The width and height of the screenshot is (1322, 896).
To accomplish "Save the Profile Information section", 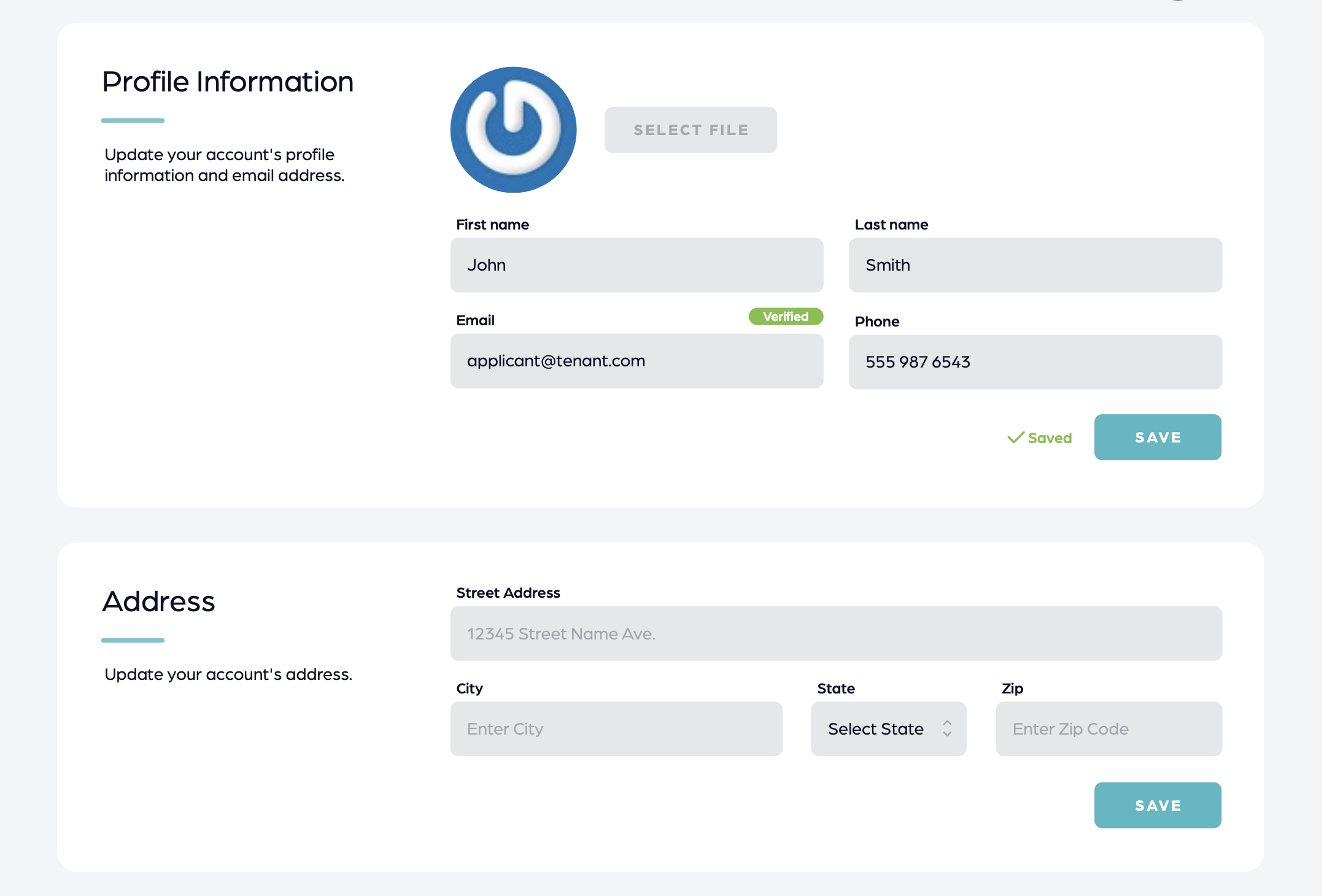I will pos(1157,438).
